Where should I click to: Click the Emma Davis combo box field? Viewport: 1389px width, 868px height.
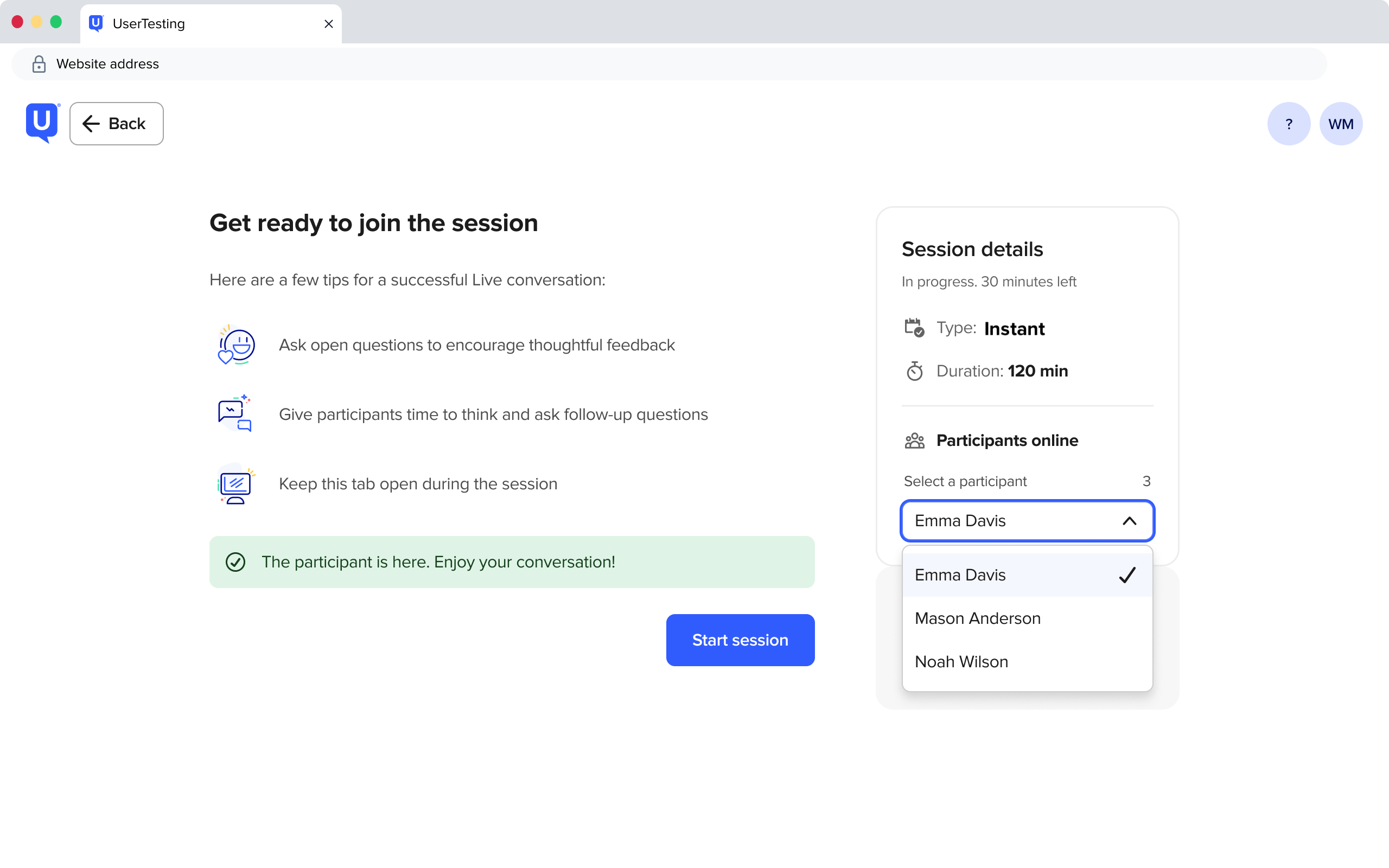1028,521
